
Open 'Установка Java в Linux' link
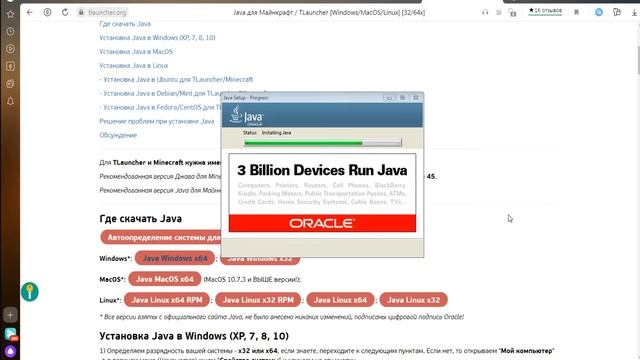coord(133,65)
